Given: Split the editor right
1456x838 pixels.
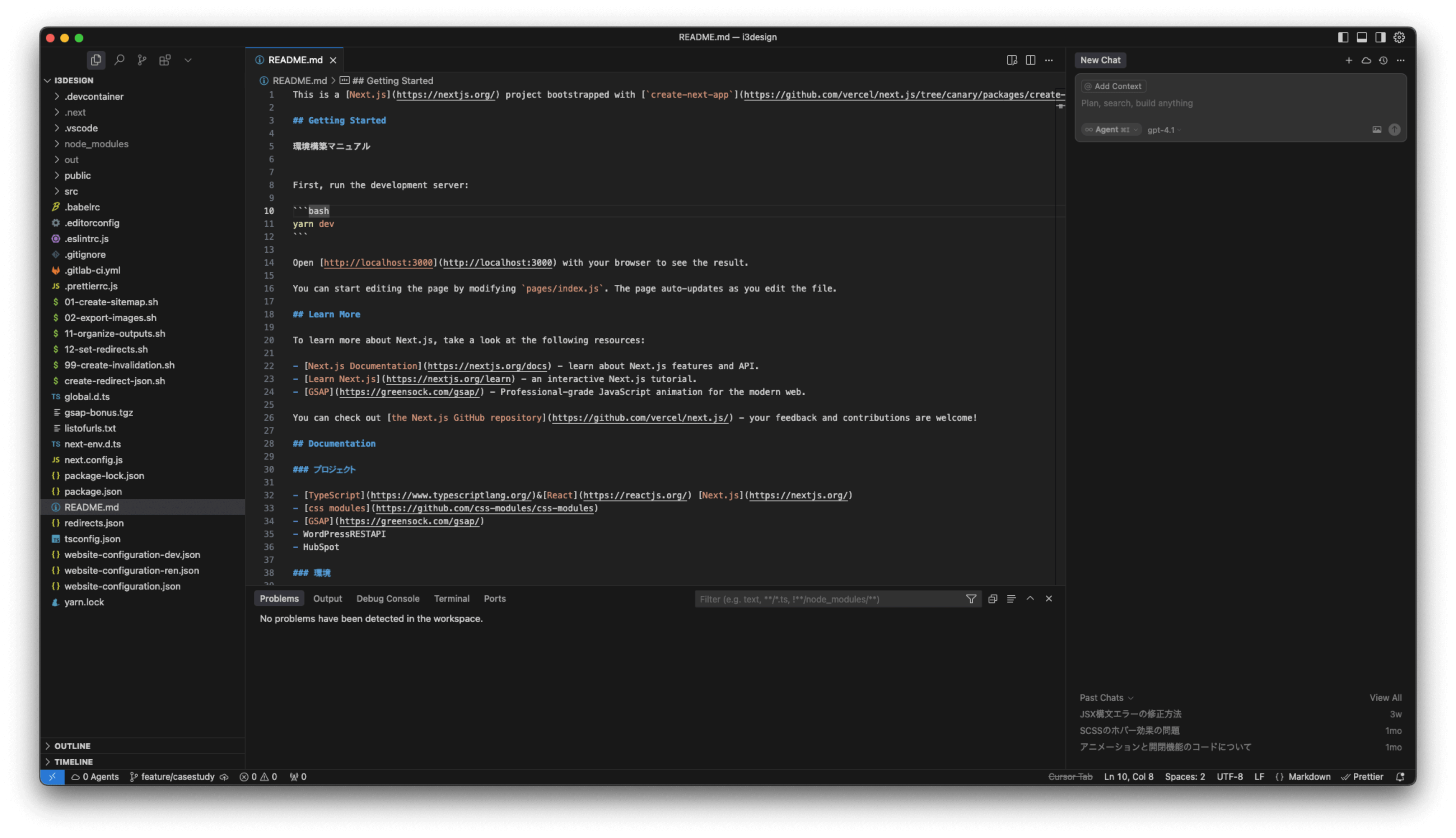Looking at the screenshot, I should pyautogui.click(x=1030, y=60).
